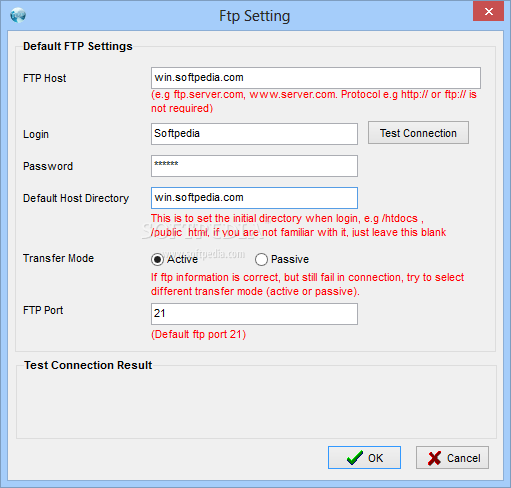Click the 'Default Host Directory' label

[x=76, y=198]
